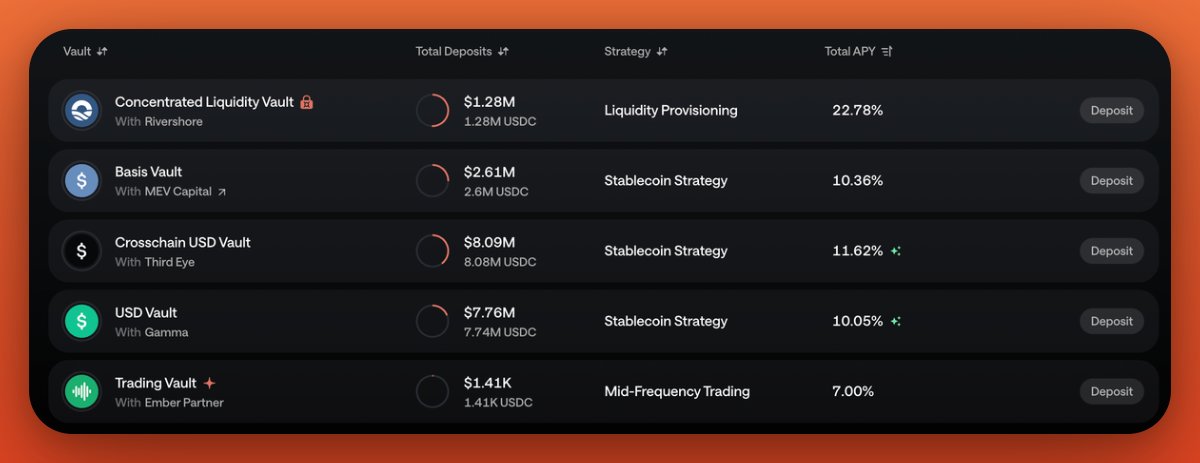The height and width of the screenshot is (463, 1200).
Task: Click the 7.74M USDC value
Action: 500,332
